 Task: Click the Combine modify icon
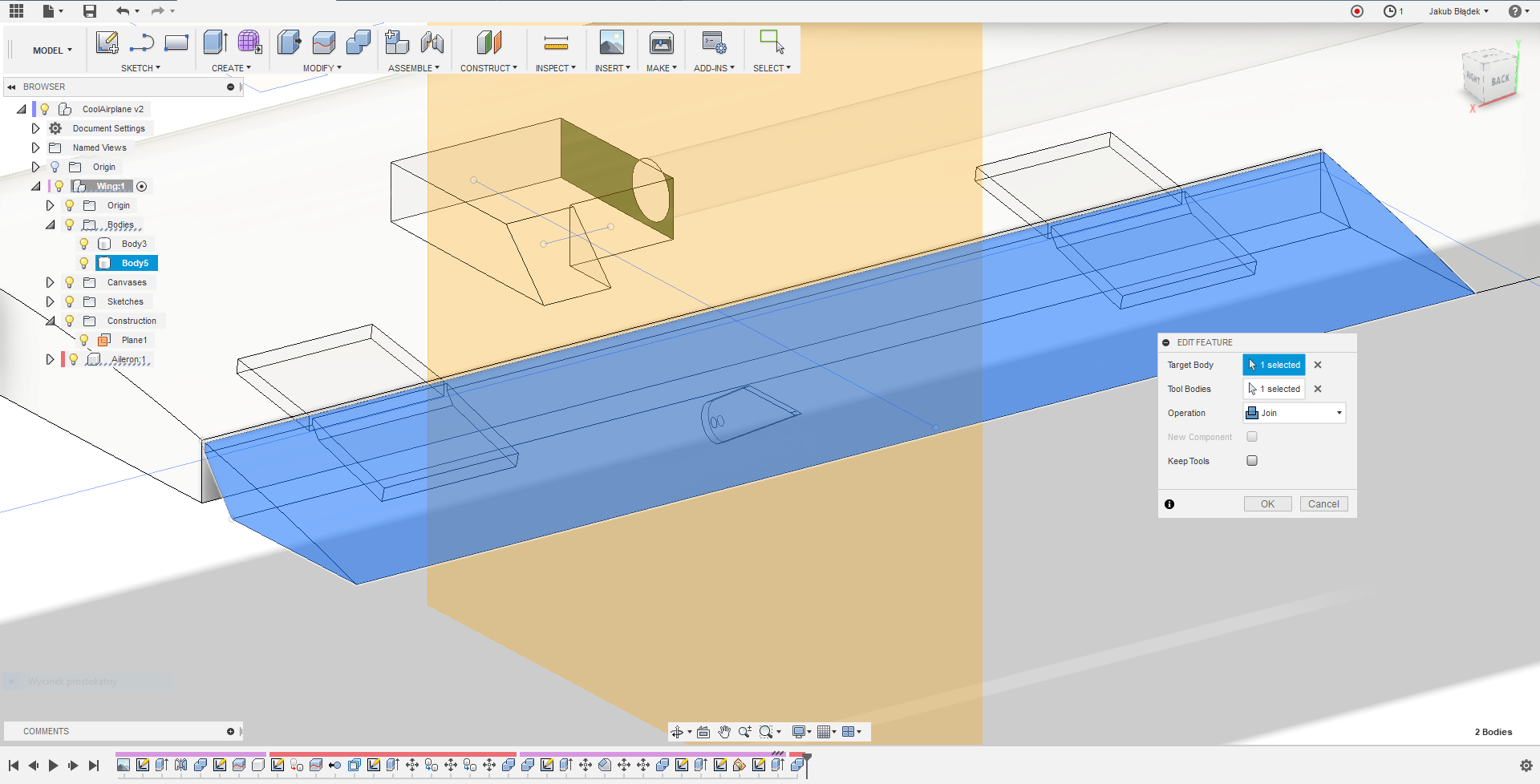pos(358,42)
